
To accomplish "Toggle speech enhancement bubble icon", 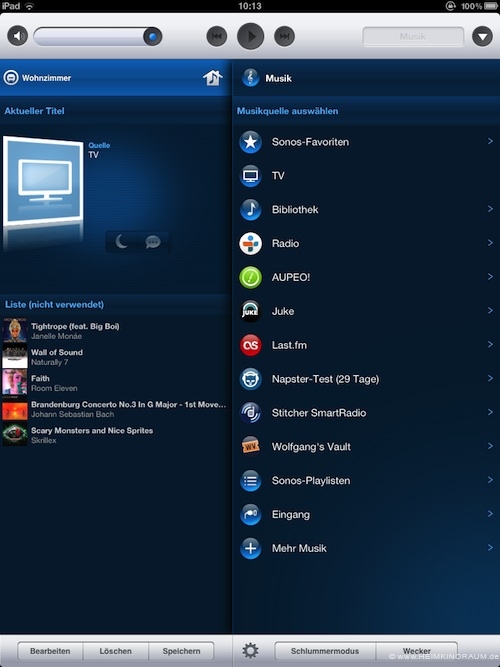I will 153,242.
